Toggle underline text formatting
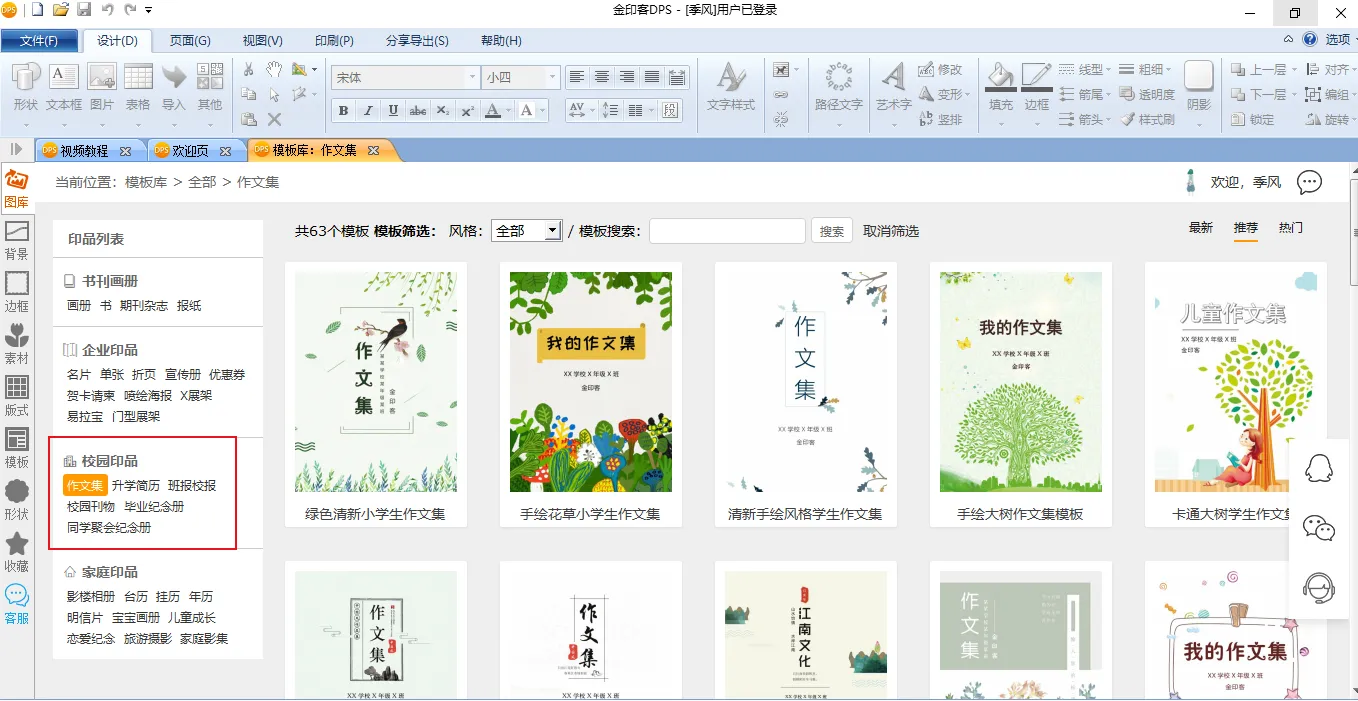 (393, 111)
